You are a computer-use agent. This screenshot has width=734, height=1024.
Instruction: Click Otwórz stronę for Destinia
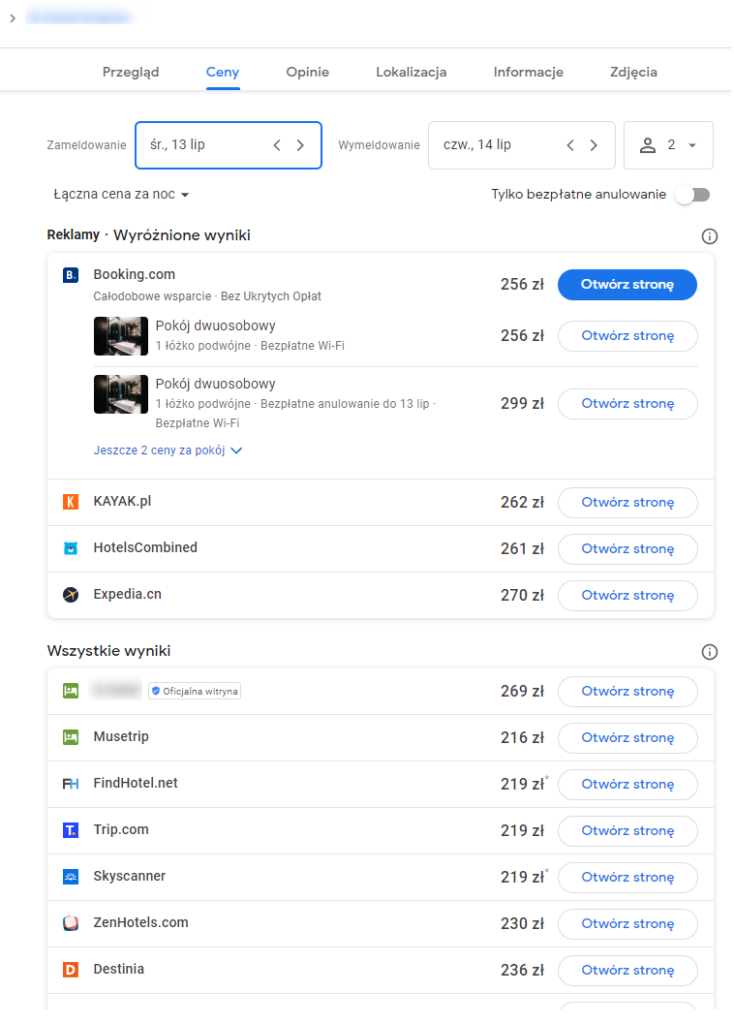[x=628, y=970]
